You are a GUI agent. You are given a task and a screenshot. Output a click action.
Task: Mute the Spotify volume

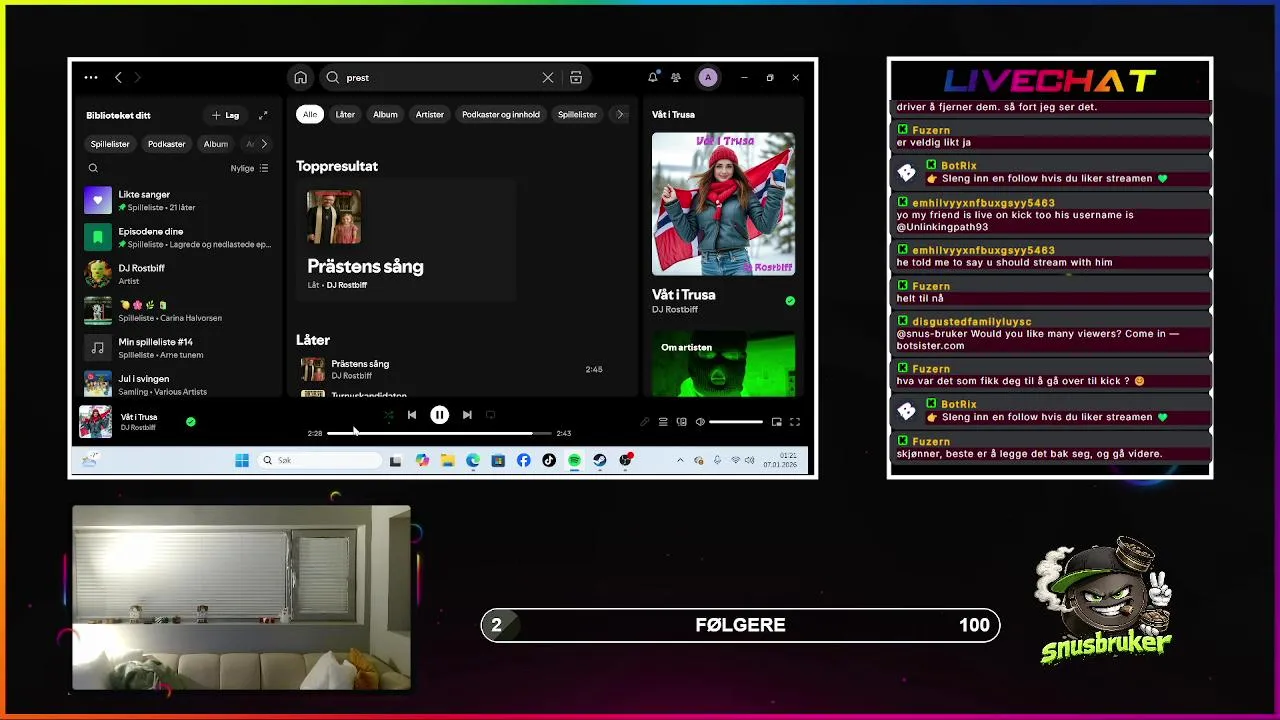click(700, 422)
